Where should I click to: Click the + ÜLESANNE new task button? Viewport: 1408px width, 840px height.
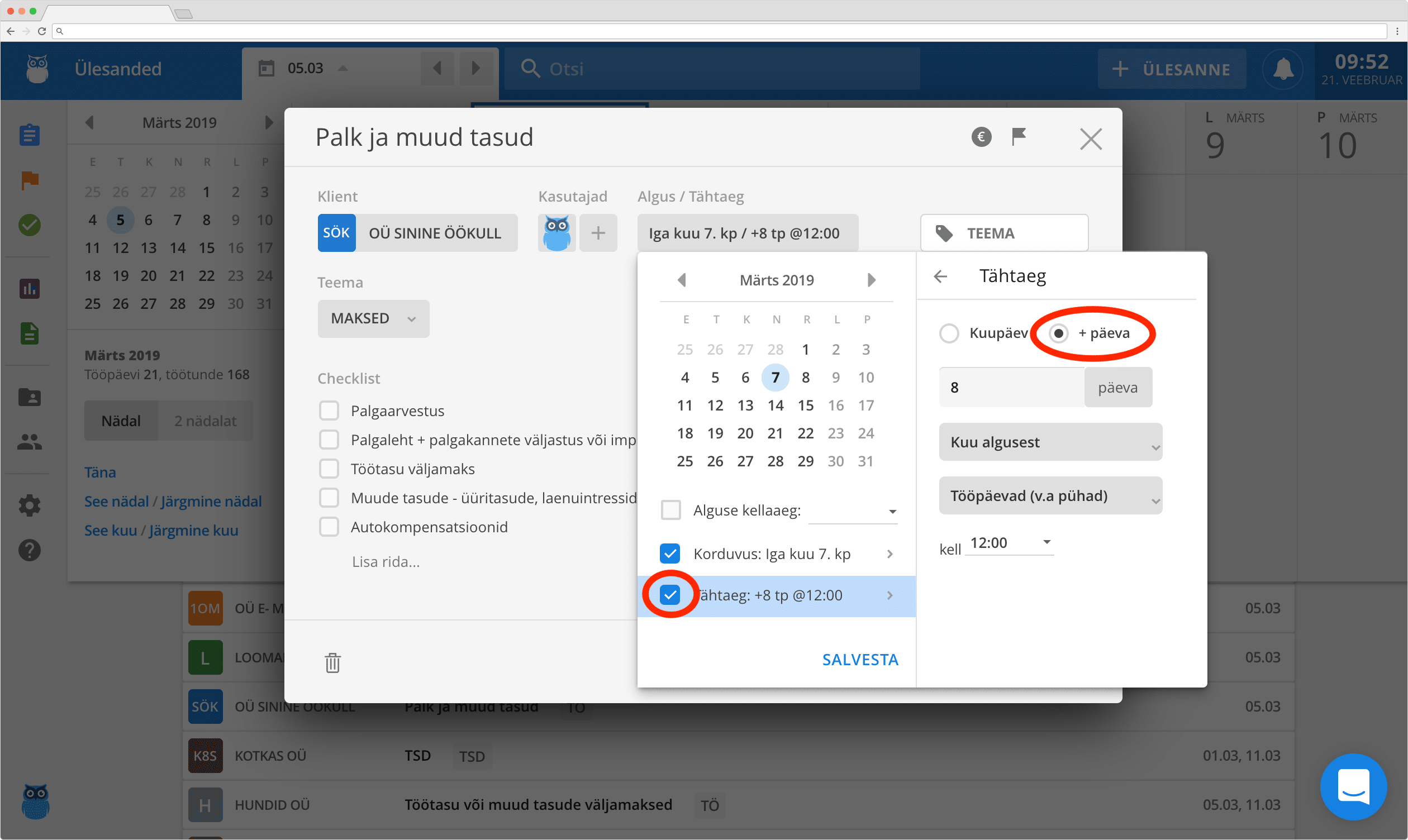pyautogui.click(x=1171, y=69)
